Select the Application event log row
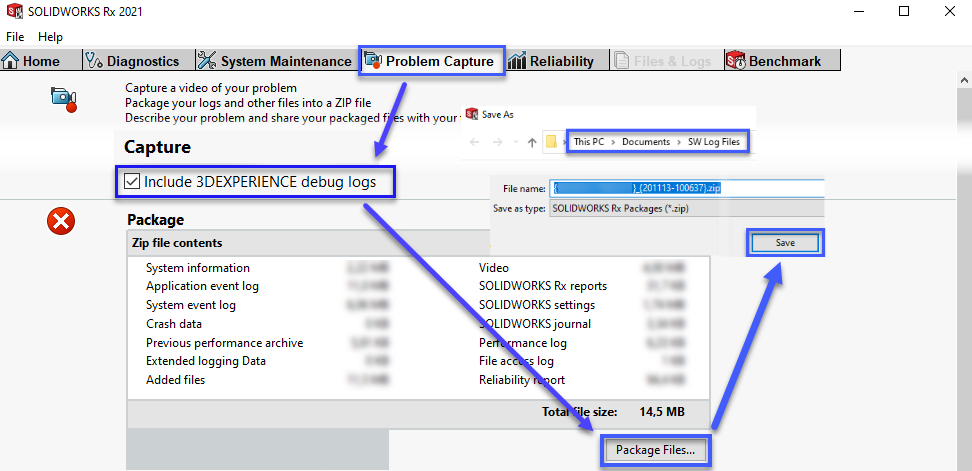 [202, 286]
